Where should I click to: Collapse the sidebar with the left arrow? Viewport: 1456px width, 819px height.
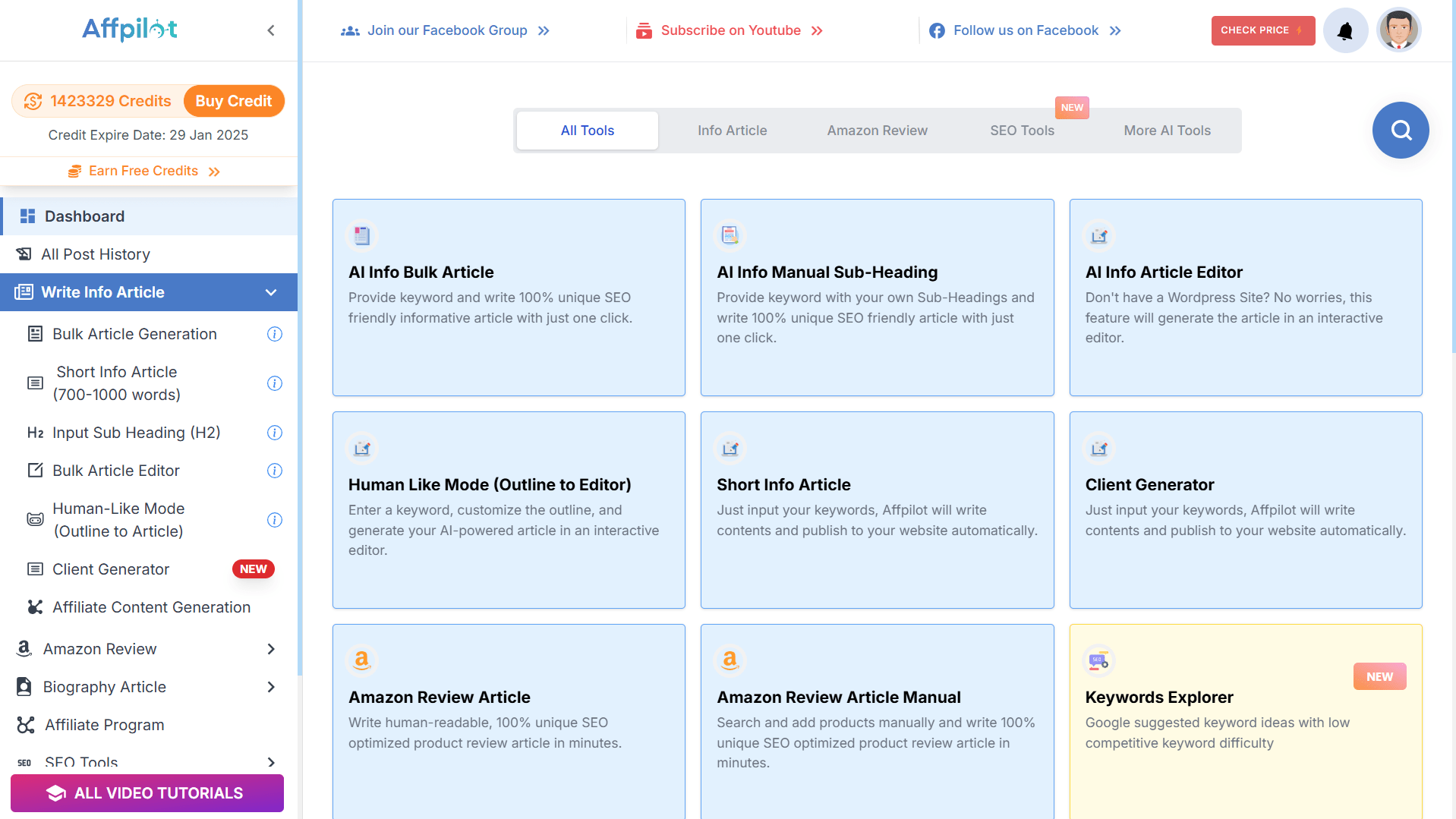pyautogui.click(x=271, y=30)
